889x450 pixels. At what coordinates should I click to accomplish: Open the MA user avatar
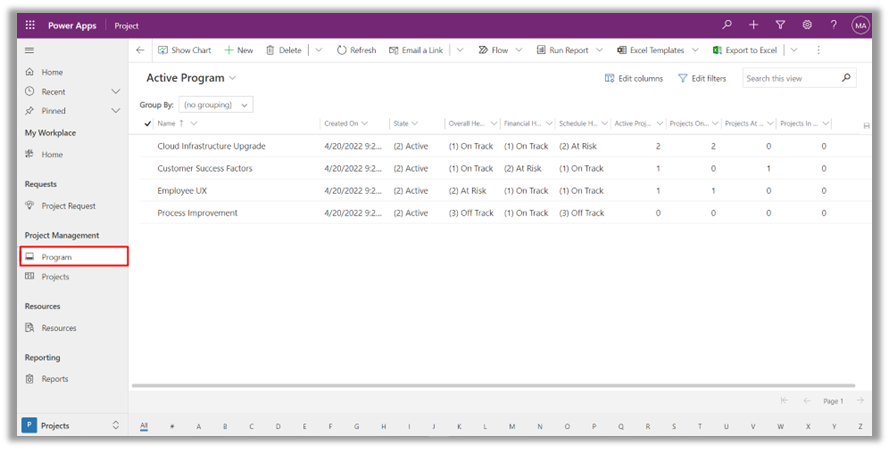pyautogui.click(x=860, y=26)
